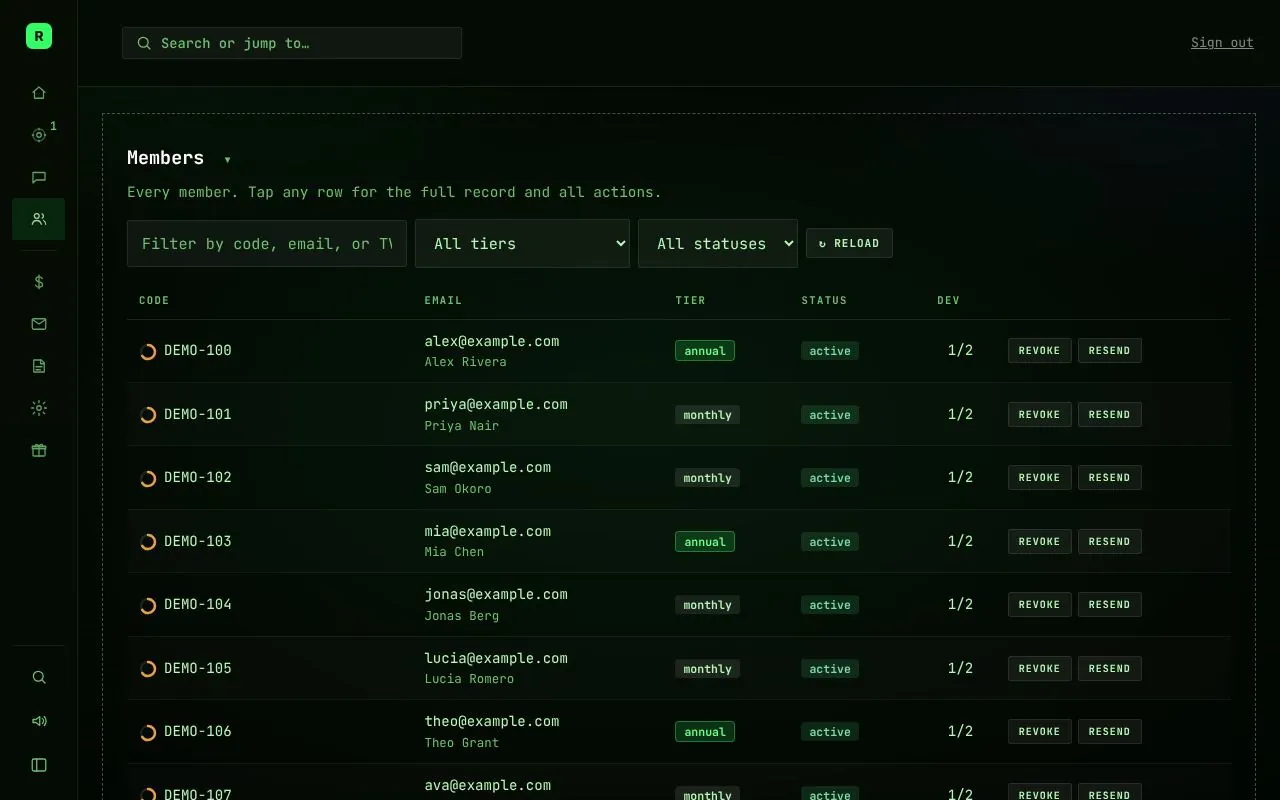Click the Sign out link
1280x800 pixels.
tap(1222, 42)
